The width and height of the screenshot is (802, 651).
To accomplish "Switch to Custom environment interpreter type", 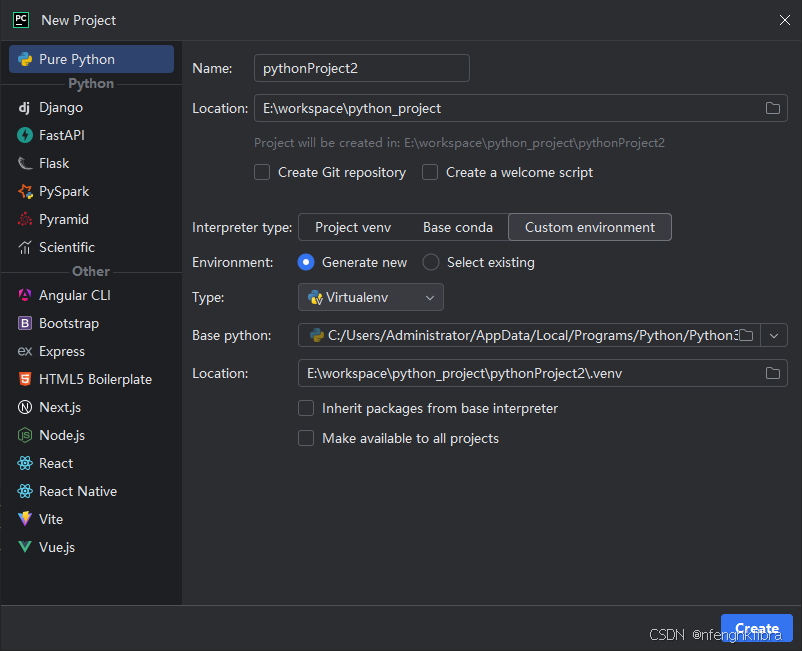I will coord(590,227).
